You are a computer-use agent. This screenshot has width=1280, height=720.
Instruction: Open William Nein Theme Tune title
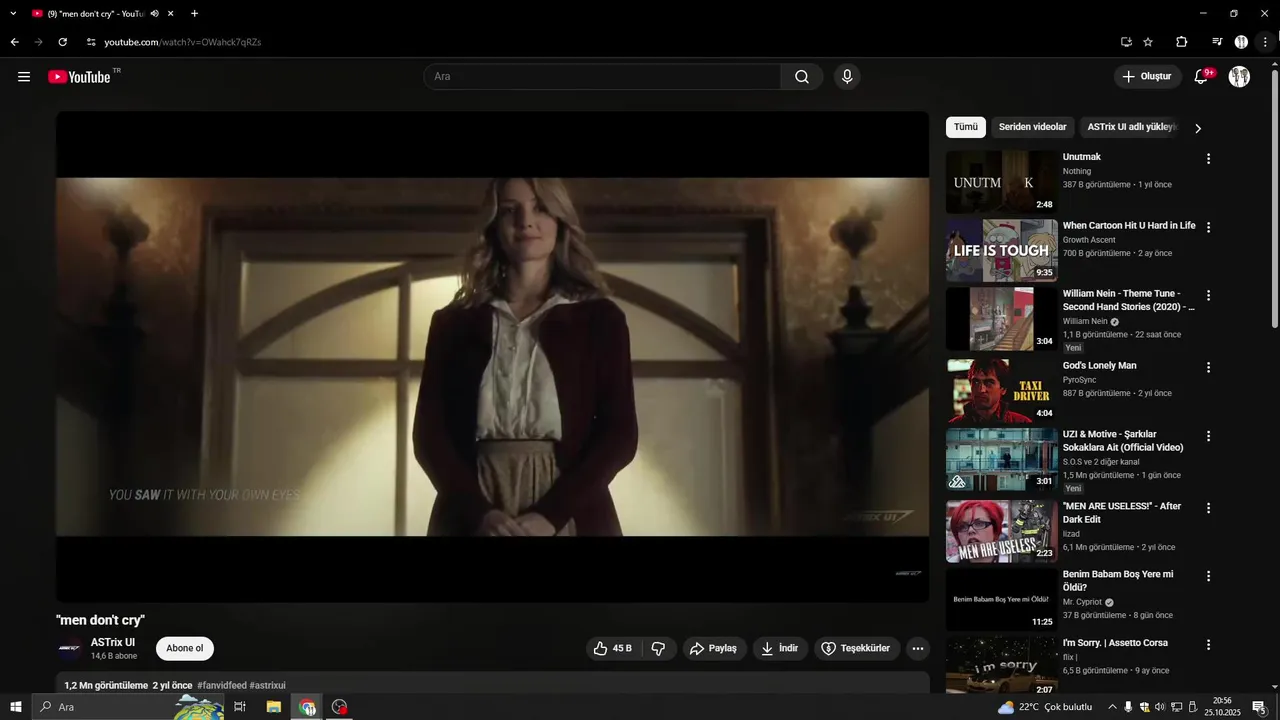pos(1128,300)
